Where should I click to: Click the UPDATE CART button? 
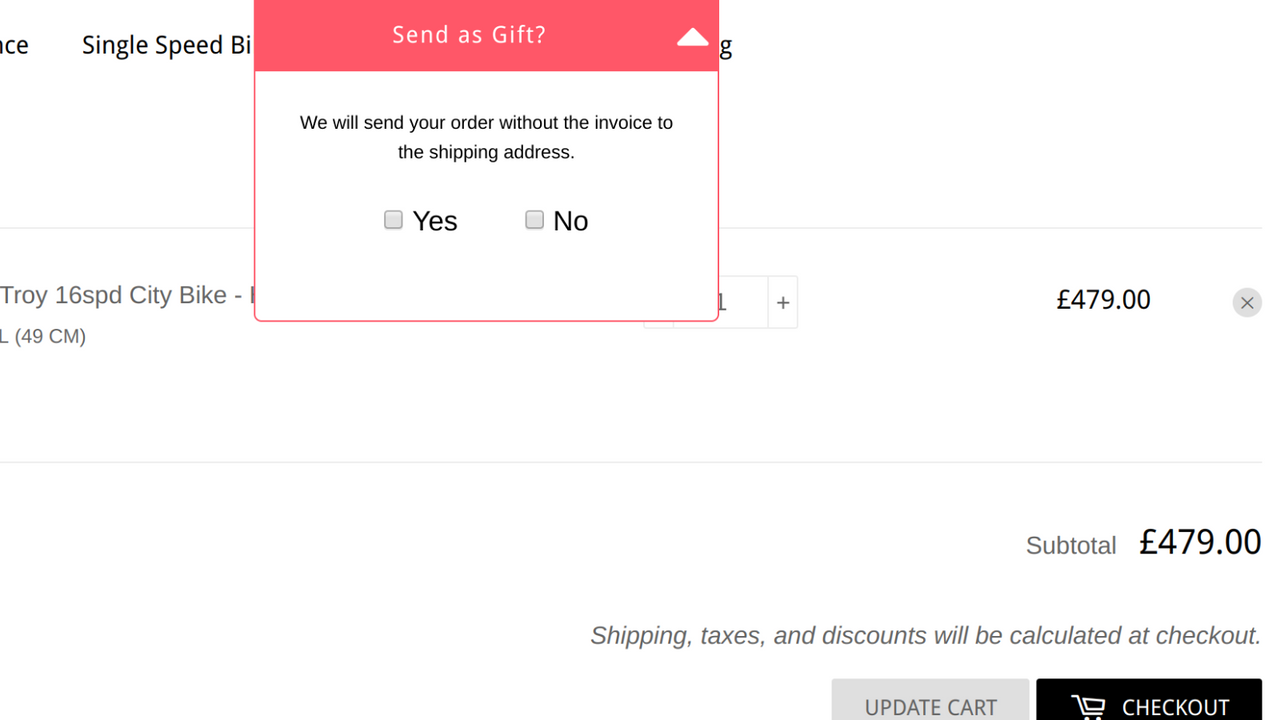pos(930,707)
